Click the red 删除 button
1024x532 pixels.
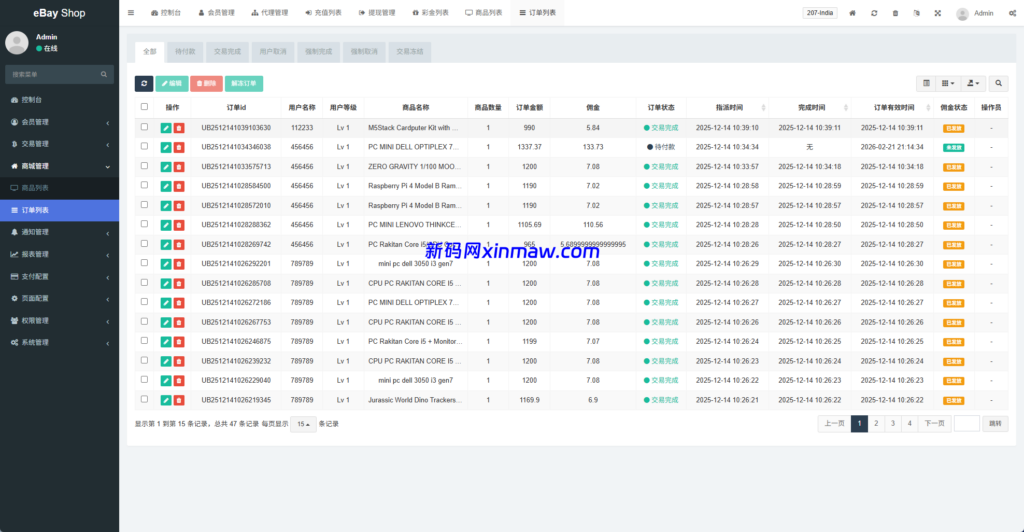point(206,84)
